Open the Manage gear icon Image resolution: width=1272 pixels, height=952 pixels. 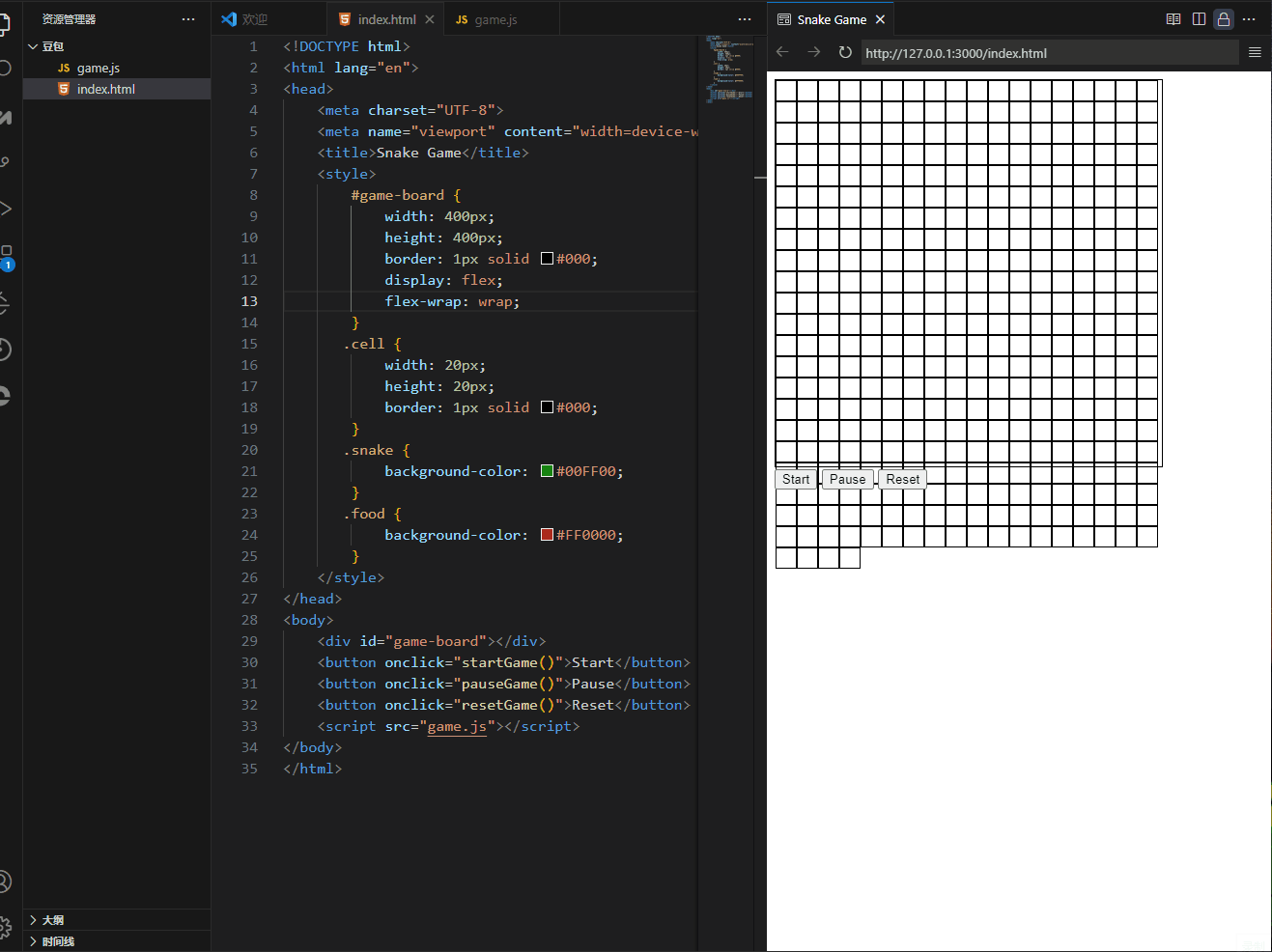tap(6, 928)
